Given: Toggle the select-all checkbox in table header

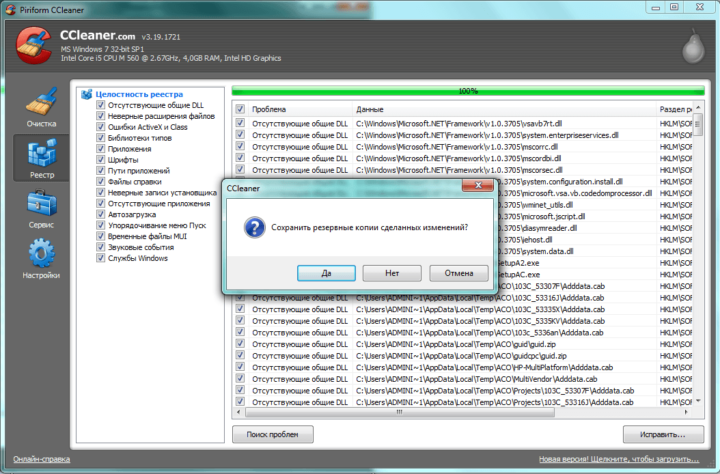Looking at the screenshot, I should pyautogui.click(x=240, y=108).
